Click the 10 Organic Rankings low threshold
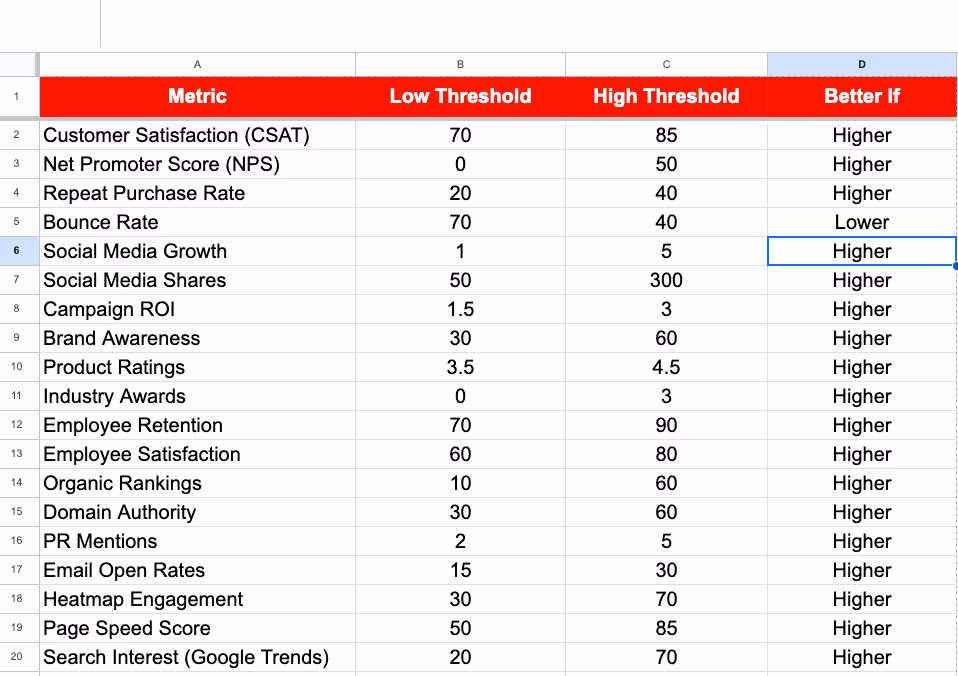The image size is (958, 676). (x=461, y=483)
